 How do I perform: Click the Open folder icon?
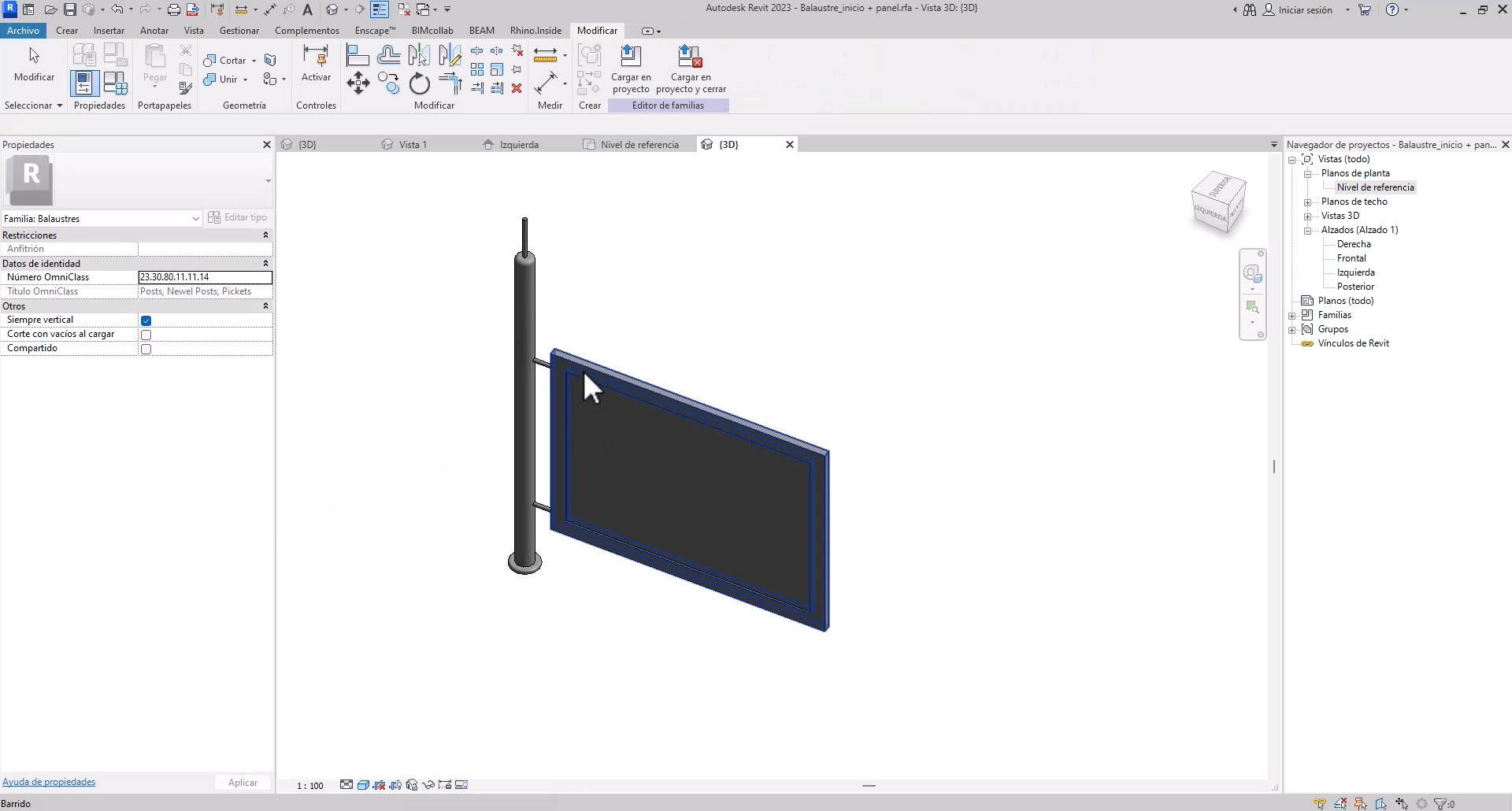[x=50, y=9]
